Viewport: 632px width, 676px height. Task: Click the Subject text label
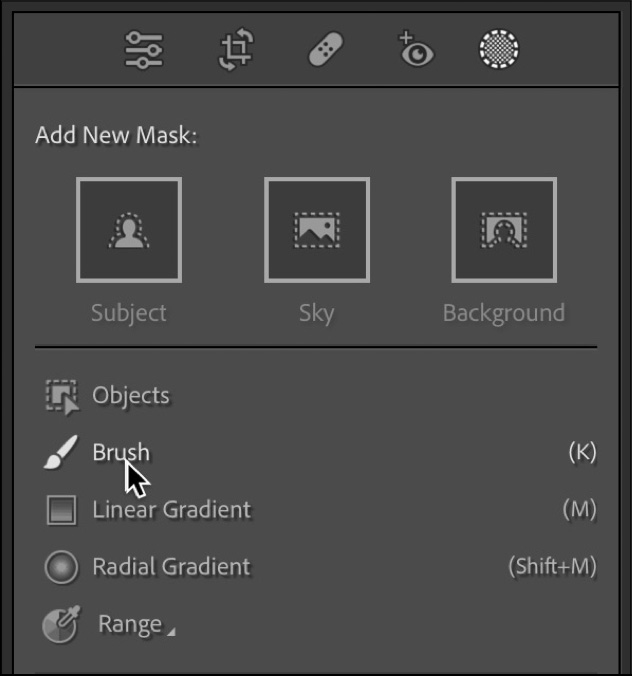click(129, 313)
